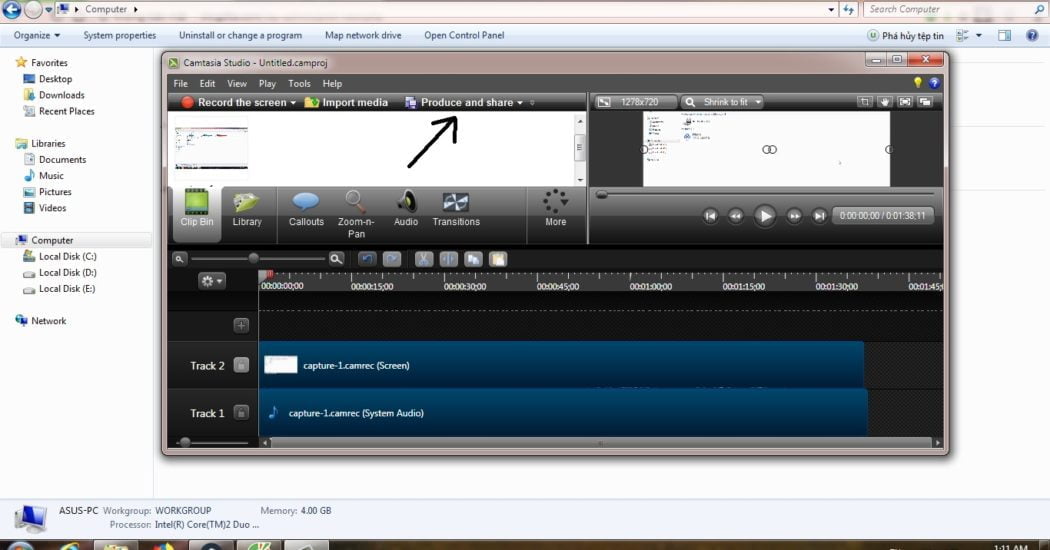Open the File menu
Screen dimensions: 1050x550
(181, 84)
